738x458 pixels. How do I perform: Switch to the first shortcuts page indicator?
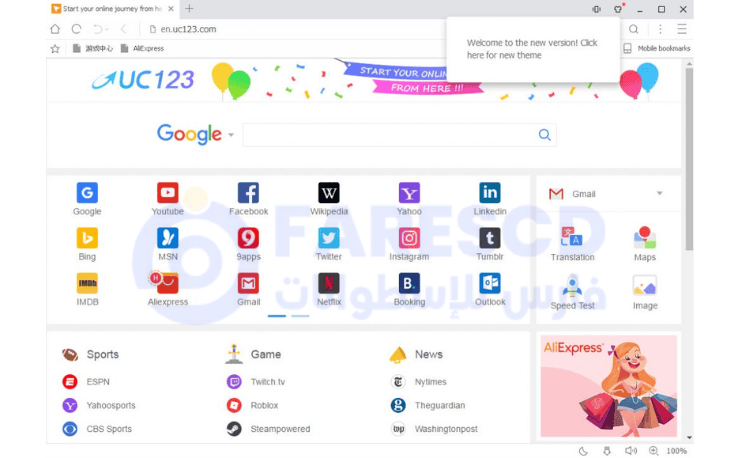[x=277, y=316]
